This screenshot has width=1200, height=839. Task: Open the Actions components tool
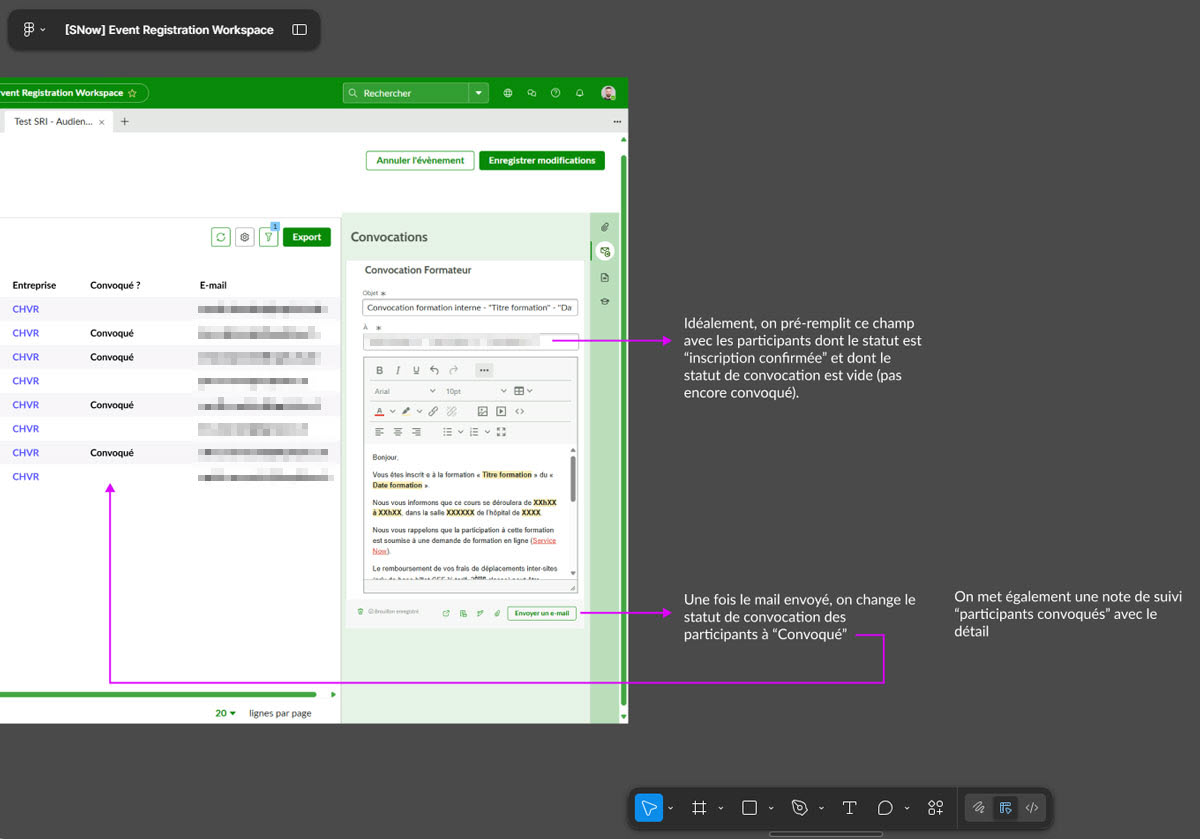click(935, 808)
